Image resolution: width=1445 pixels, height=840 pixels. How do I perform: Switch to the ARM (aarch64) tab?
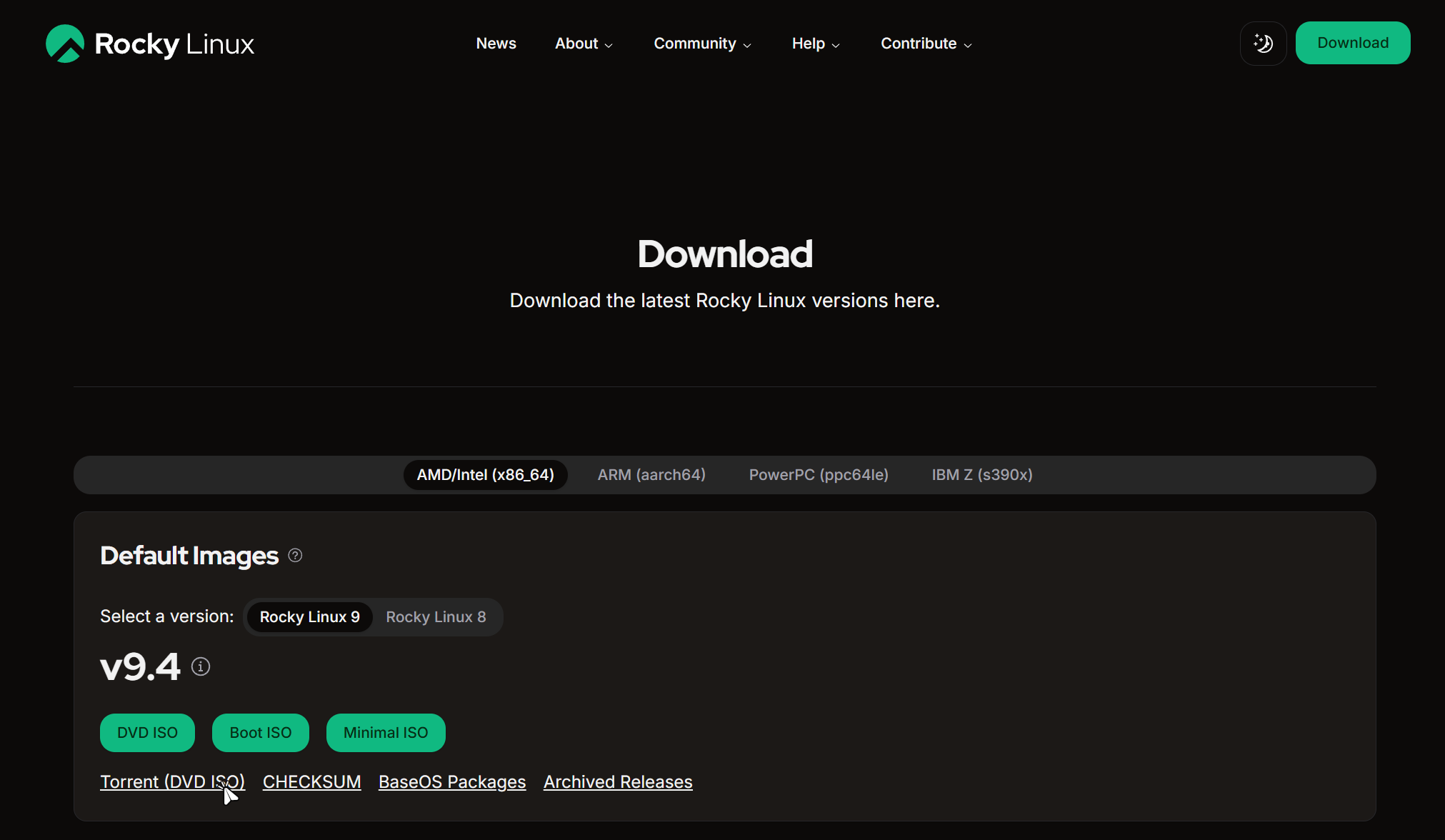(651, 475)
